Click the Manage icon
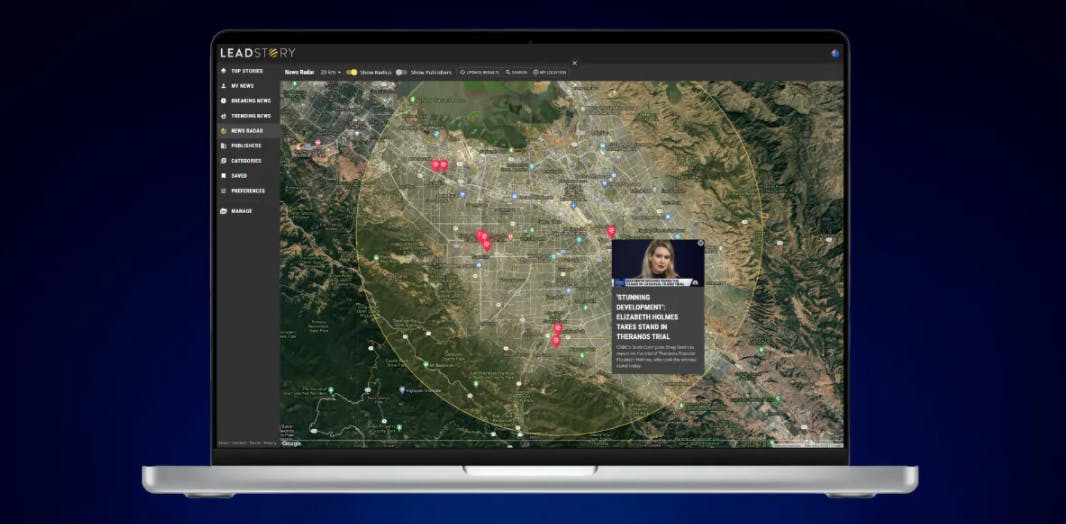Screen dimensions: 1066x524 pos(224,211)
